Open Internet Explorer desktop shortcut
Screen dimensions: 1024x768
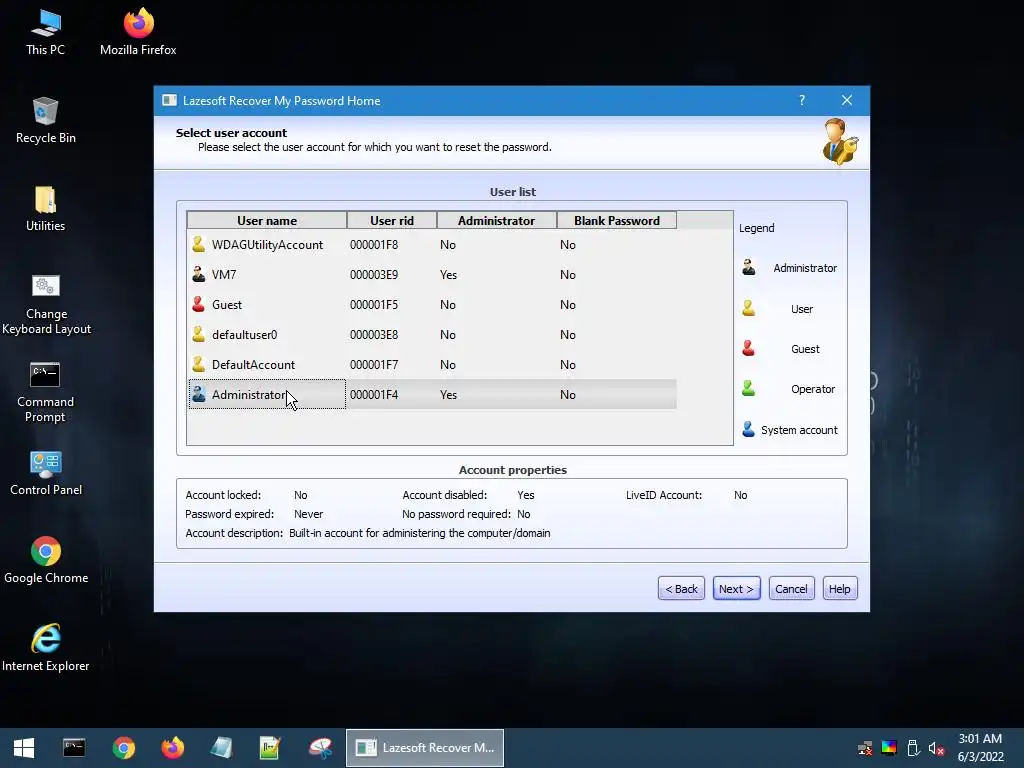coord(46,648)
